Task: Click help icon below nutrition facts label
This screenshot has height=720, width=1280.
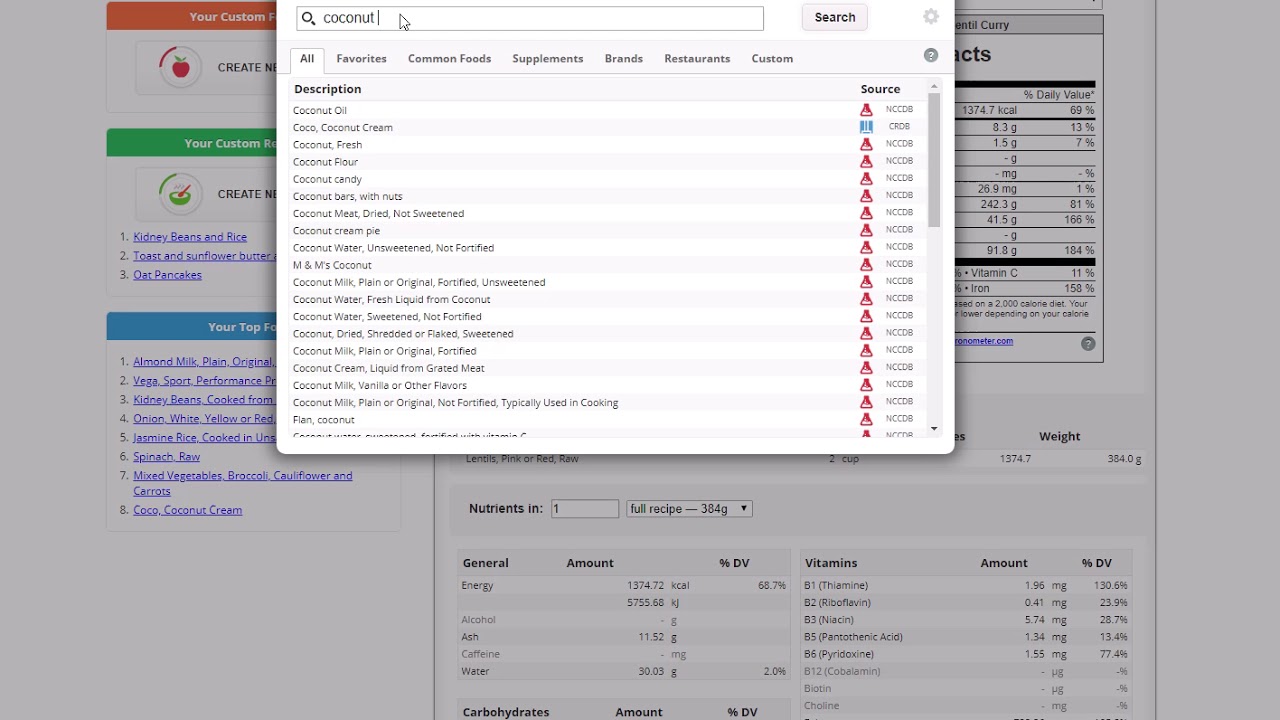Action: pyautogui.click(x=1088, y=344)
